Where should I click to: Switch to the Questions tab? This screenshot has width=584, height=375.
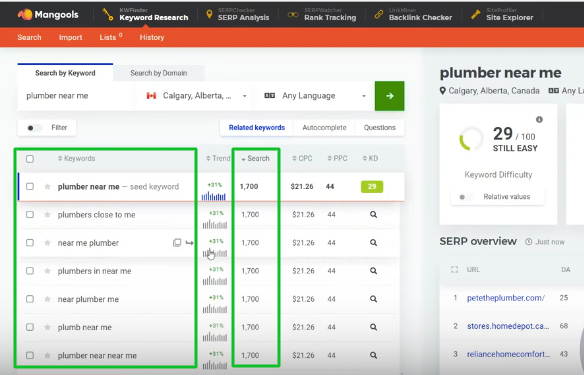[380, 128]
